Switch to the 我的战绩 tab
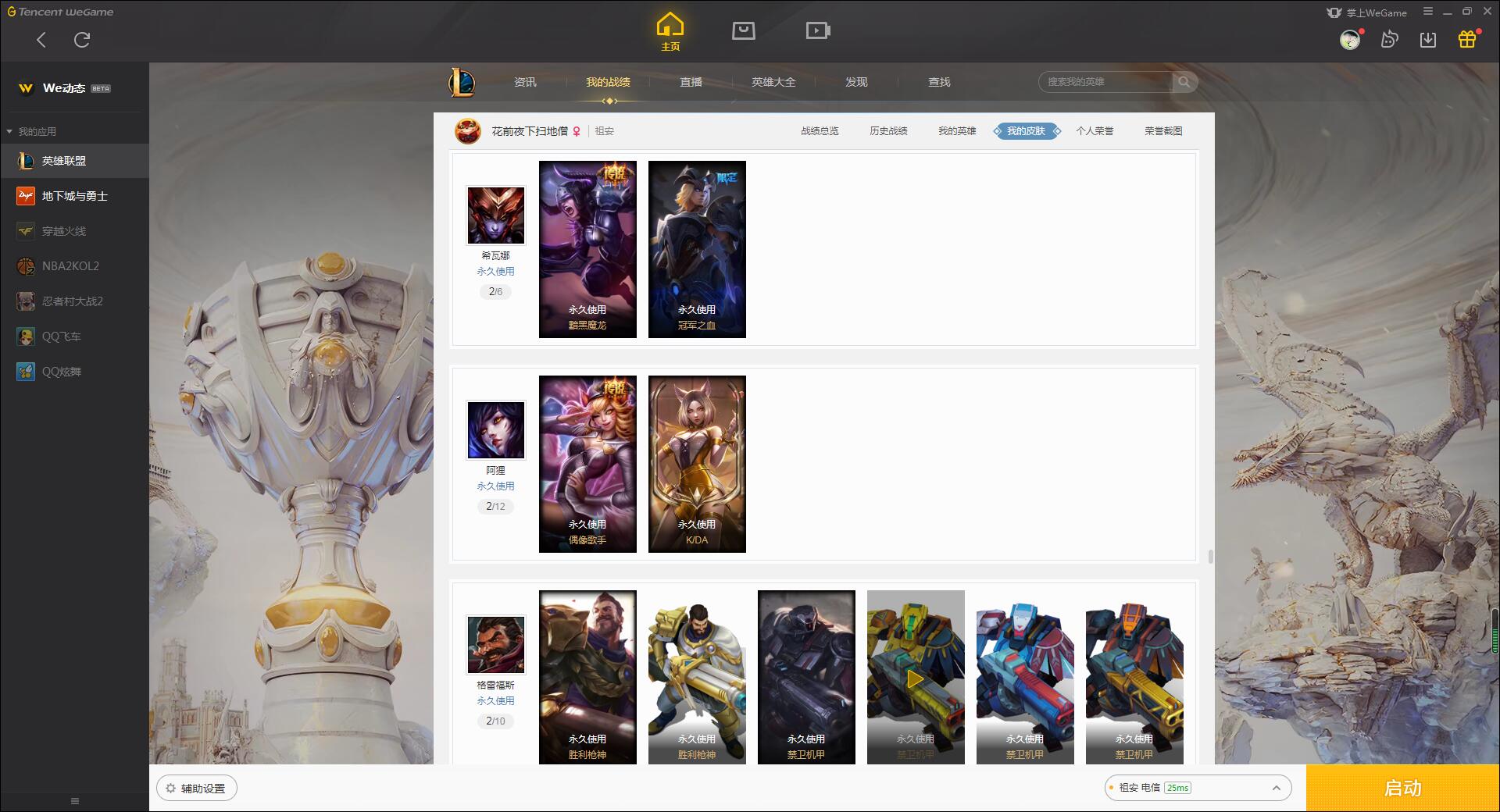This screenshot has height=812, width=1500. tap(608, 82)
